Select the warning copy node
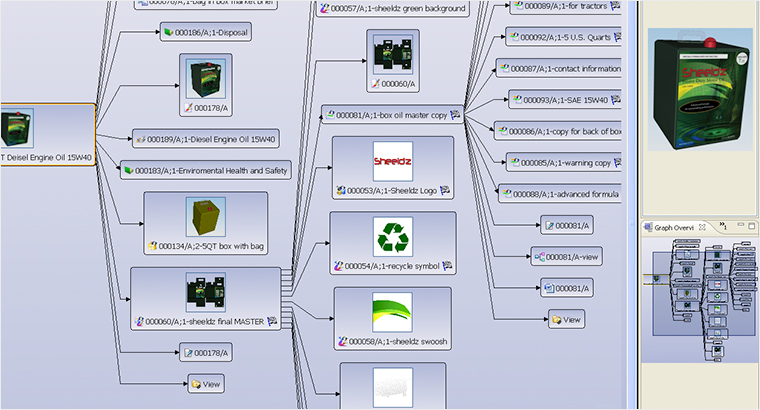This screenshot has width=760, height=410. tap(564, 162)
